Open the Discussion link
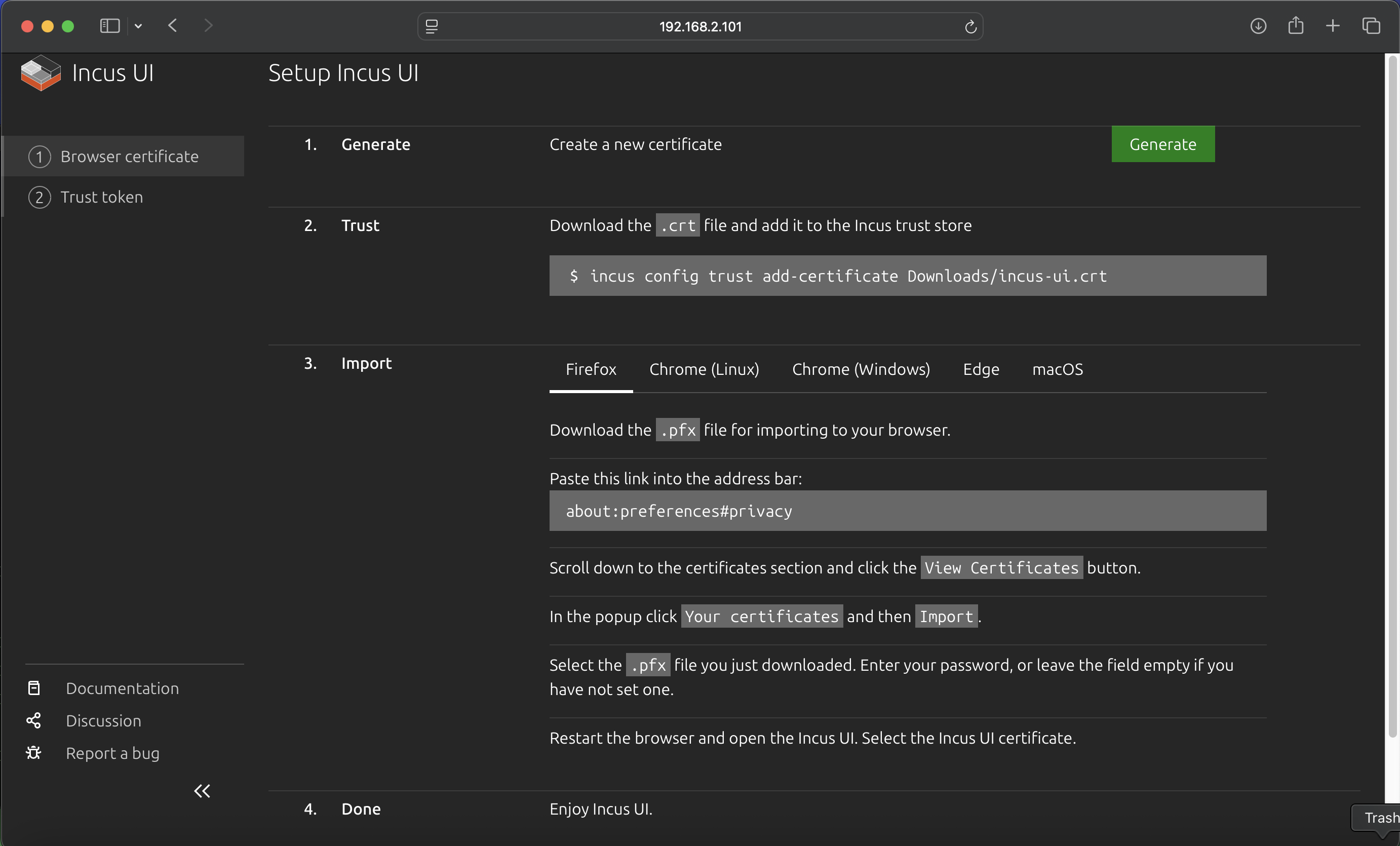This screenshot has height=846, width=1400. coord(103,720)
